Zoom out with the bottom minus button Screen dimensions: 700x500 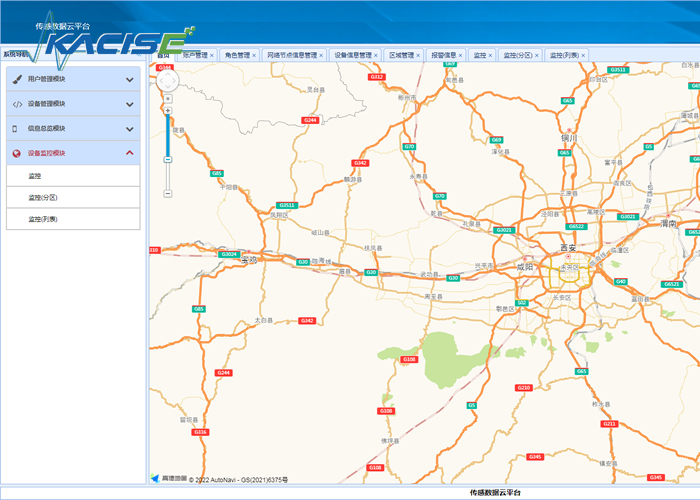click(x=168, y=194)
